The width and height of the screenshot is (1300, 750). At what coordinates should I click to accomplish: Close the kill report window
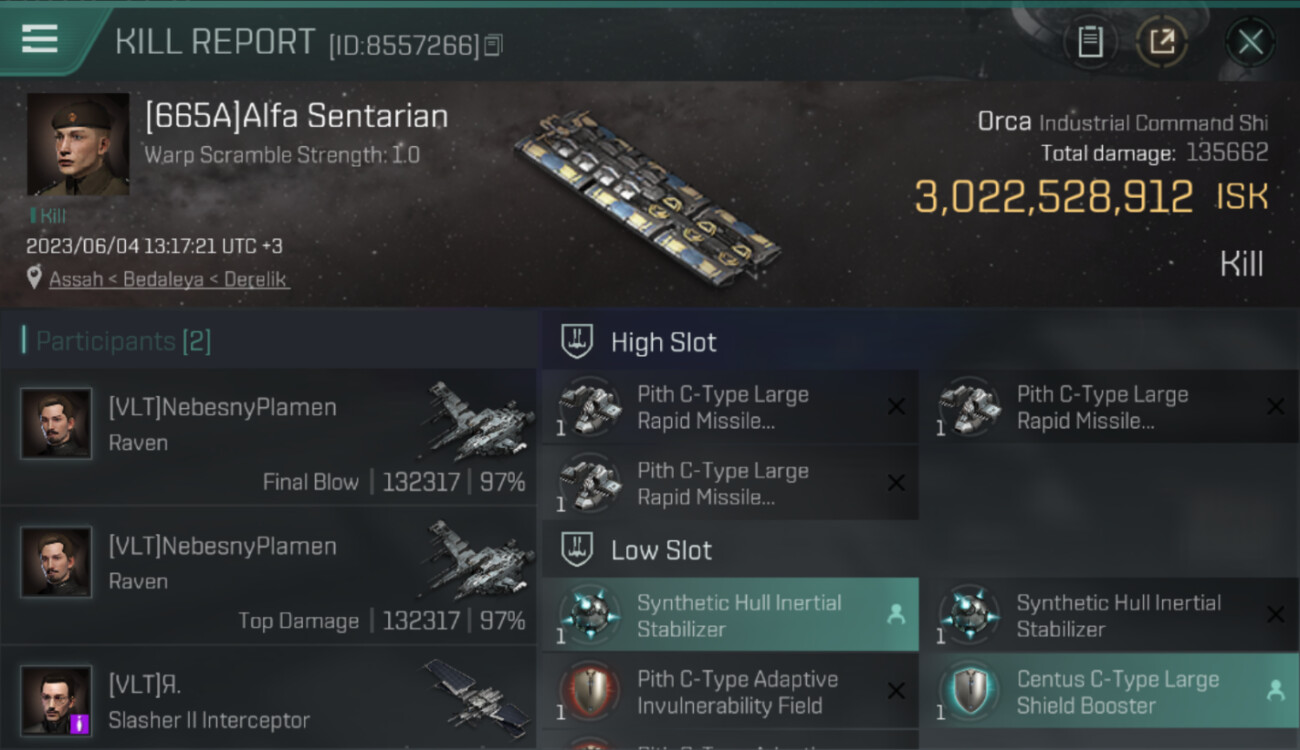pyautogui.click(x=1250, y=42)
